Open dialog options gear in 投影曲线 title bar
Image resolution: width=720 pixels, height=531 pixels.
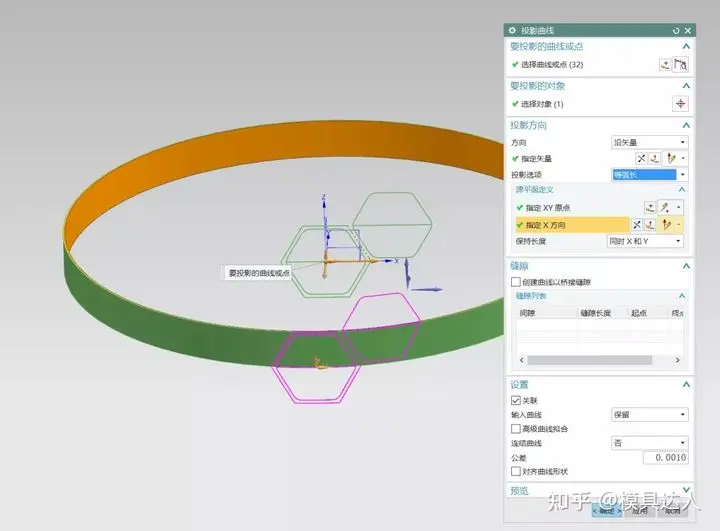click(512, 30)
